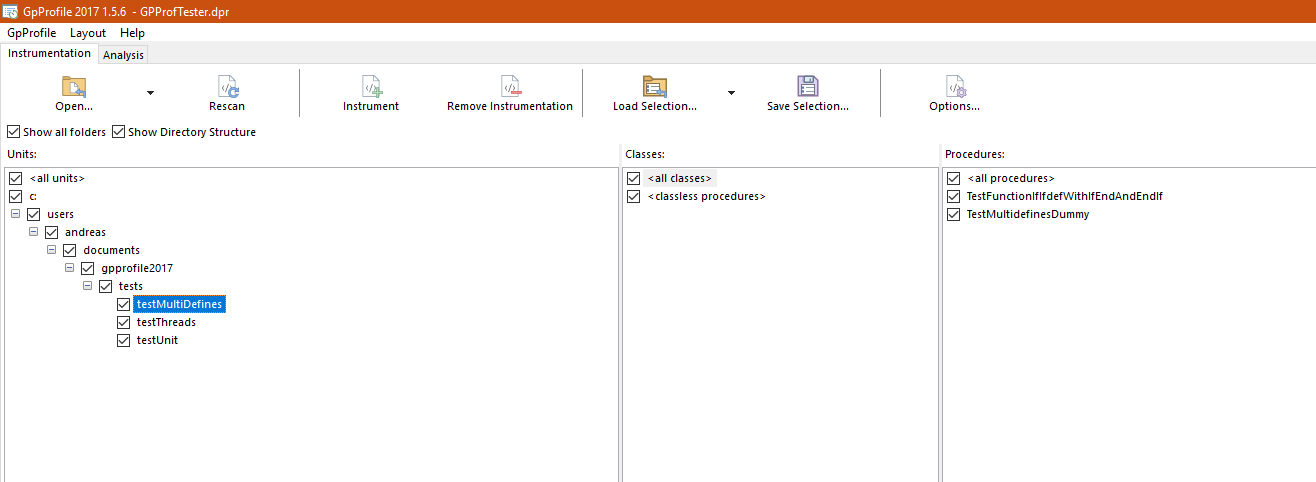Click the Load Selection... button label
The width and height of the screenshot is (1316, 482).
655,106
